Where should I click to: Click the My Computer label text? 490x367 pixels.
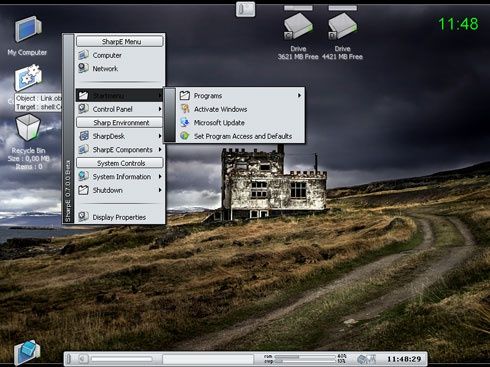(x=27, y=52)
